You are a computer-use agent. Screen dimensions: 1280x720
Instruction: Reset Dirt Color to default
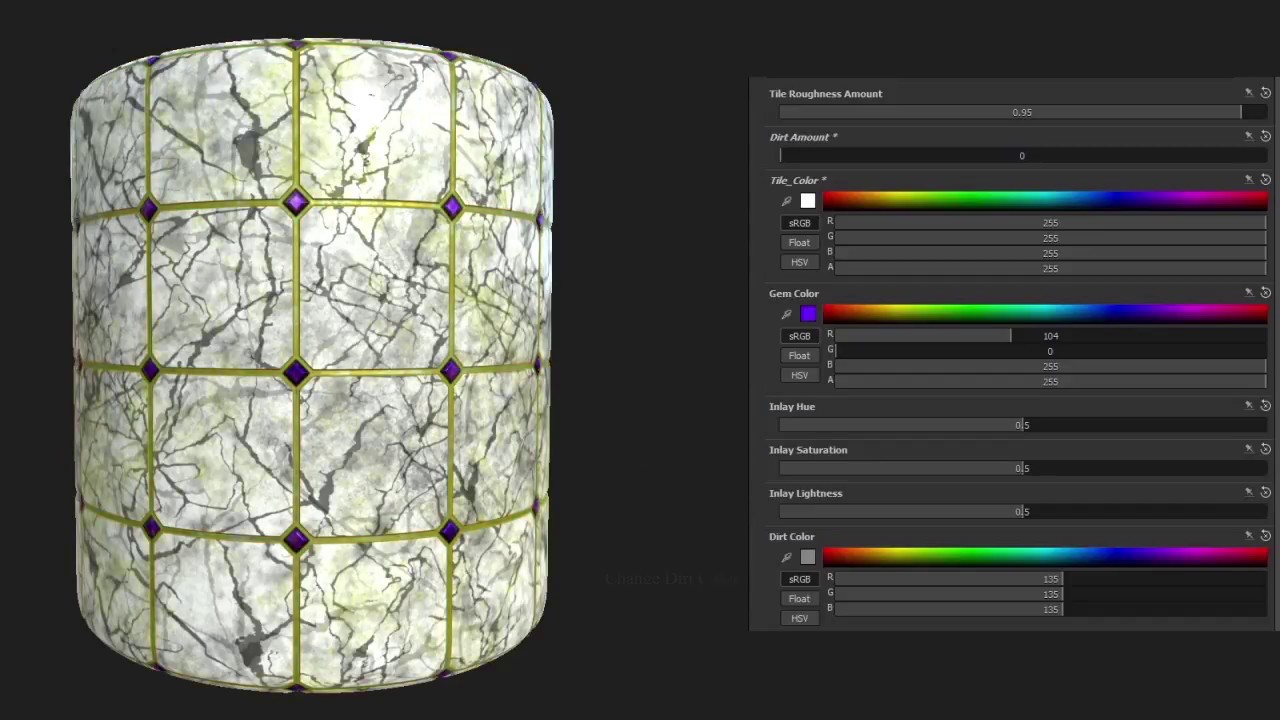[x=1265, y=536]
